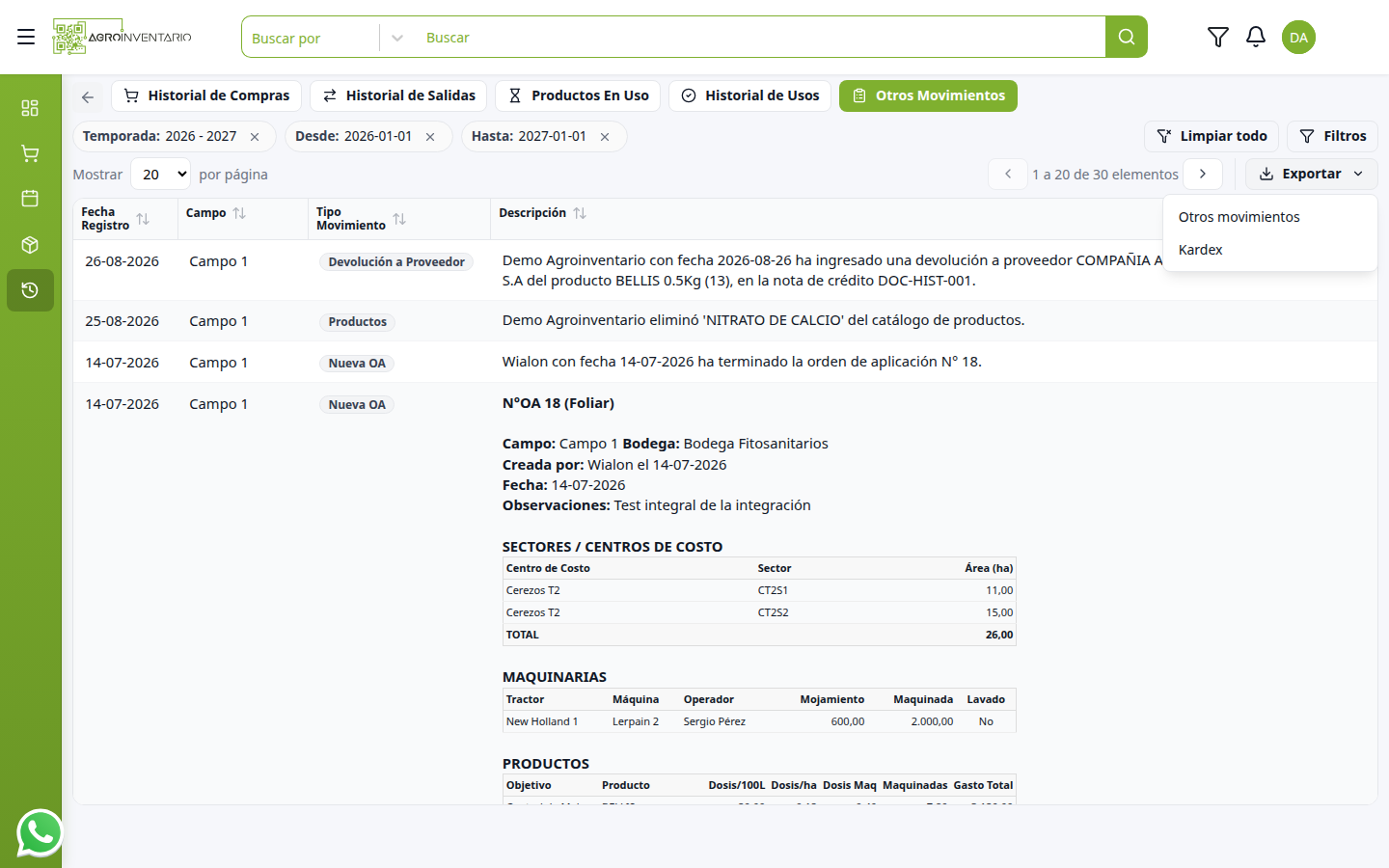Open the shopping cart sidebar icon
The width and height of the screenshot is (1389, 868).
[30, 153]
